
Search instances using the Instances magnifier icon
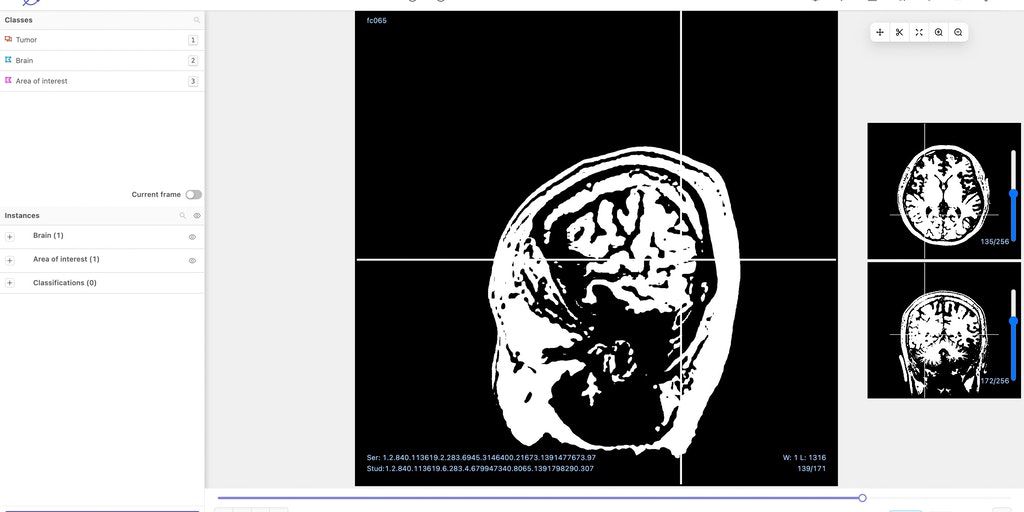[x=183, y=216]
